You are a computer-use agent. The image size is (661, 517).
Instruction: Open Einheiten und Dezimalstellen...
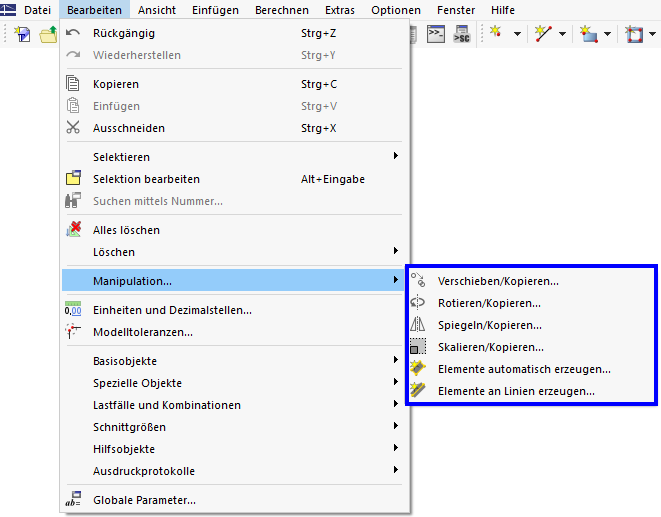click(x=233, y=310)
